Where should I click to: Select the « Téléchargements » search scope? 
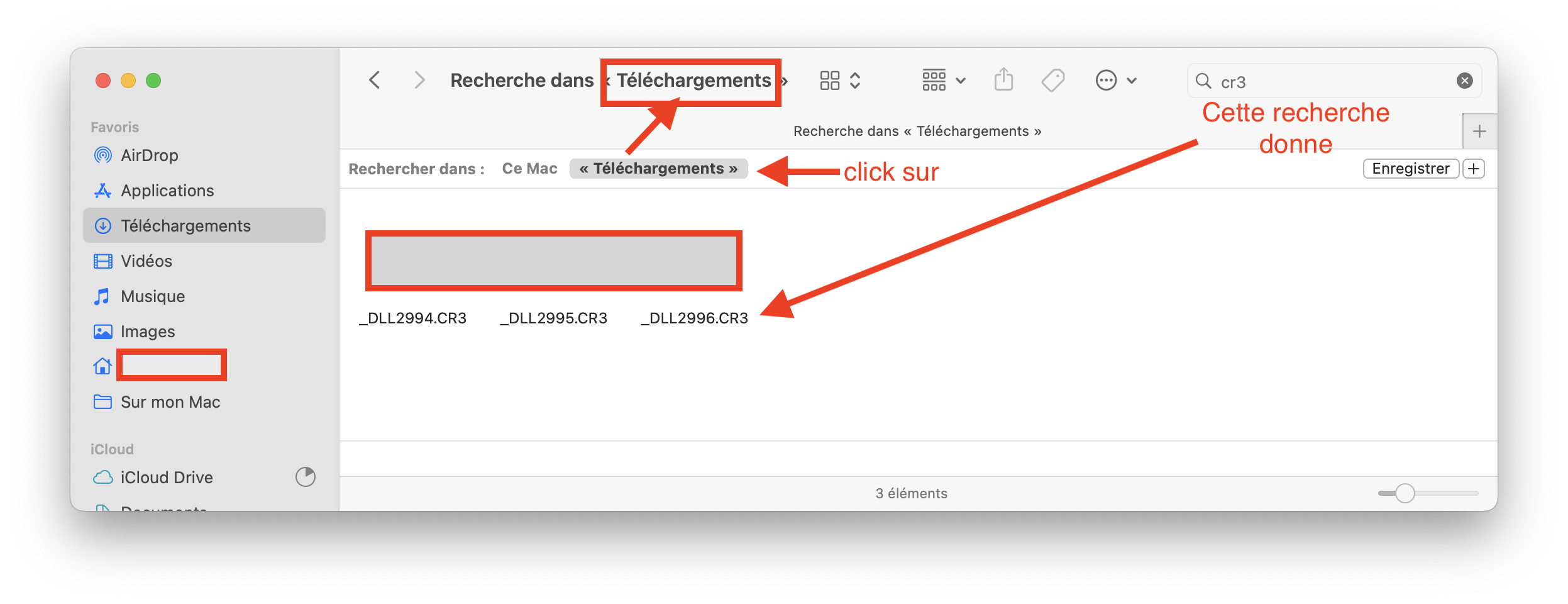[658, 169]
